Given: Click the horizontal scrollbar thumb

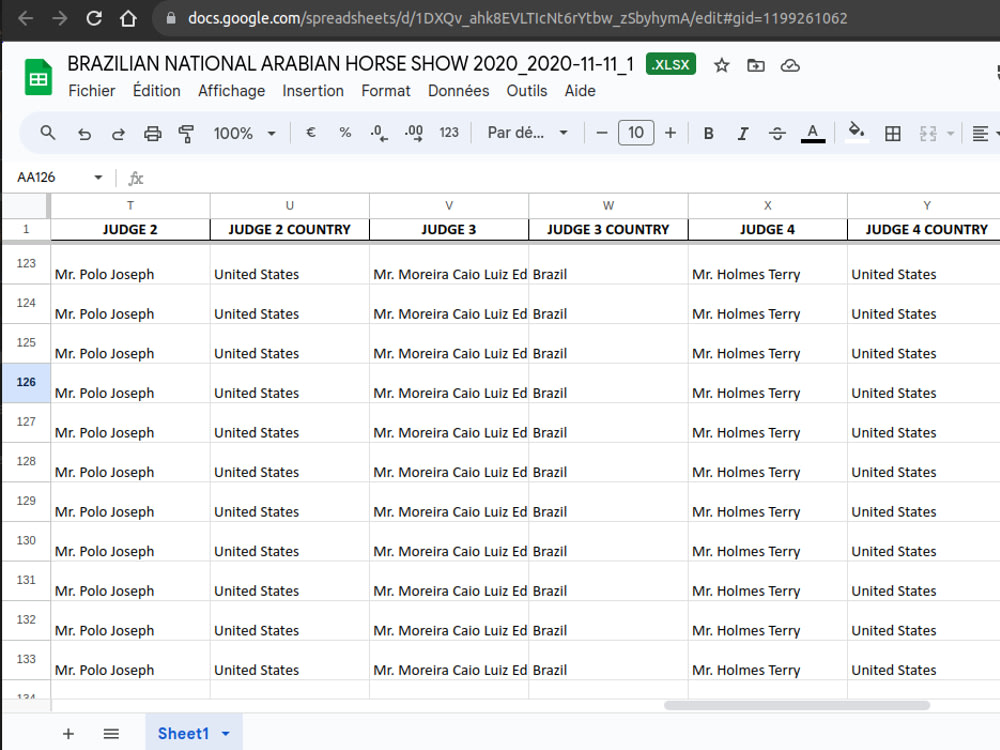Looking at the screenshot, I should (x=797, y=705).
